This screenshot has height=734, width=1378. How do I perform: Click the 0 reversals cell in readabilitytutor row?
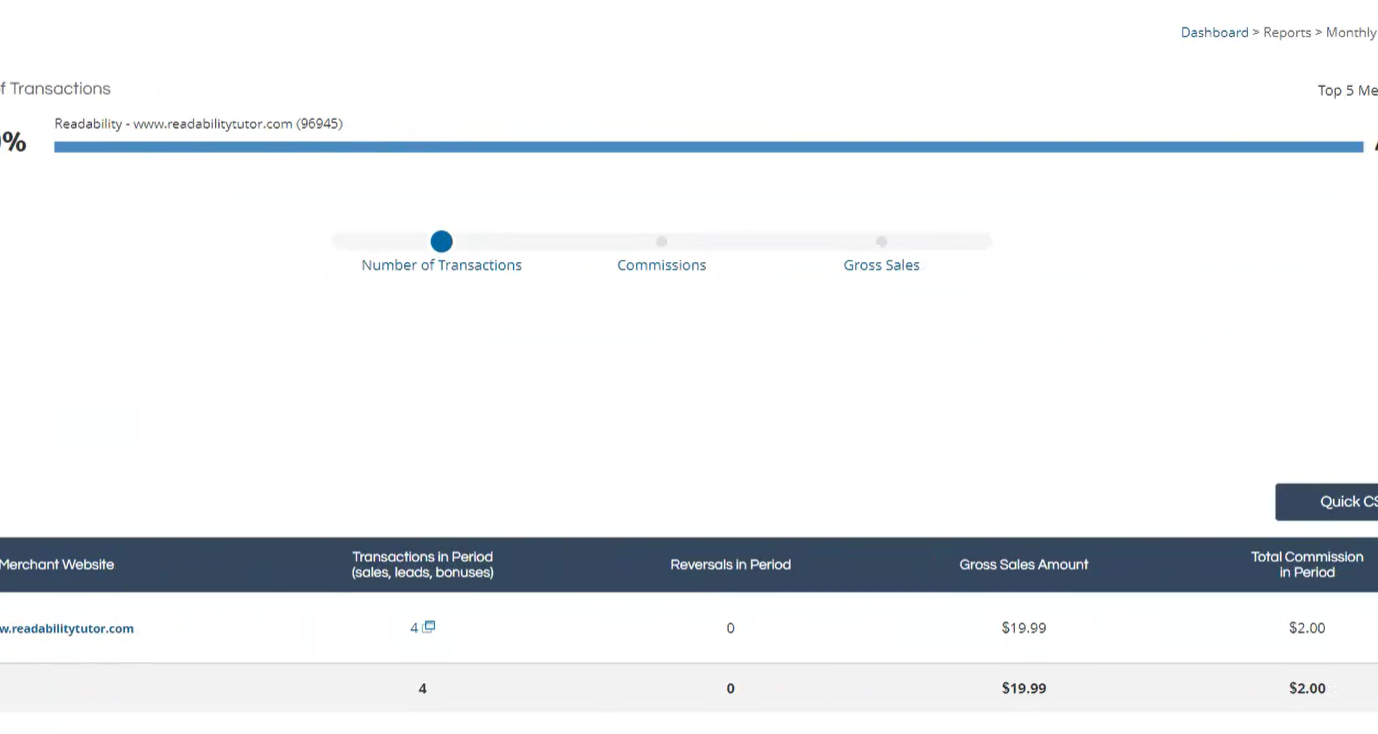pyautogui.click(x=730, y=628)
